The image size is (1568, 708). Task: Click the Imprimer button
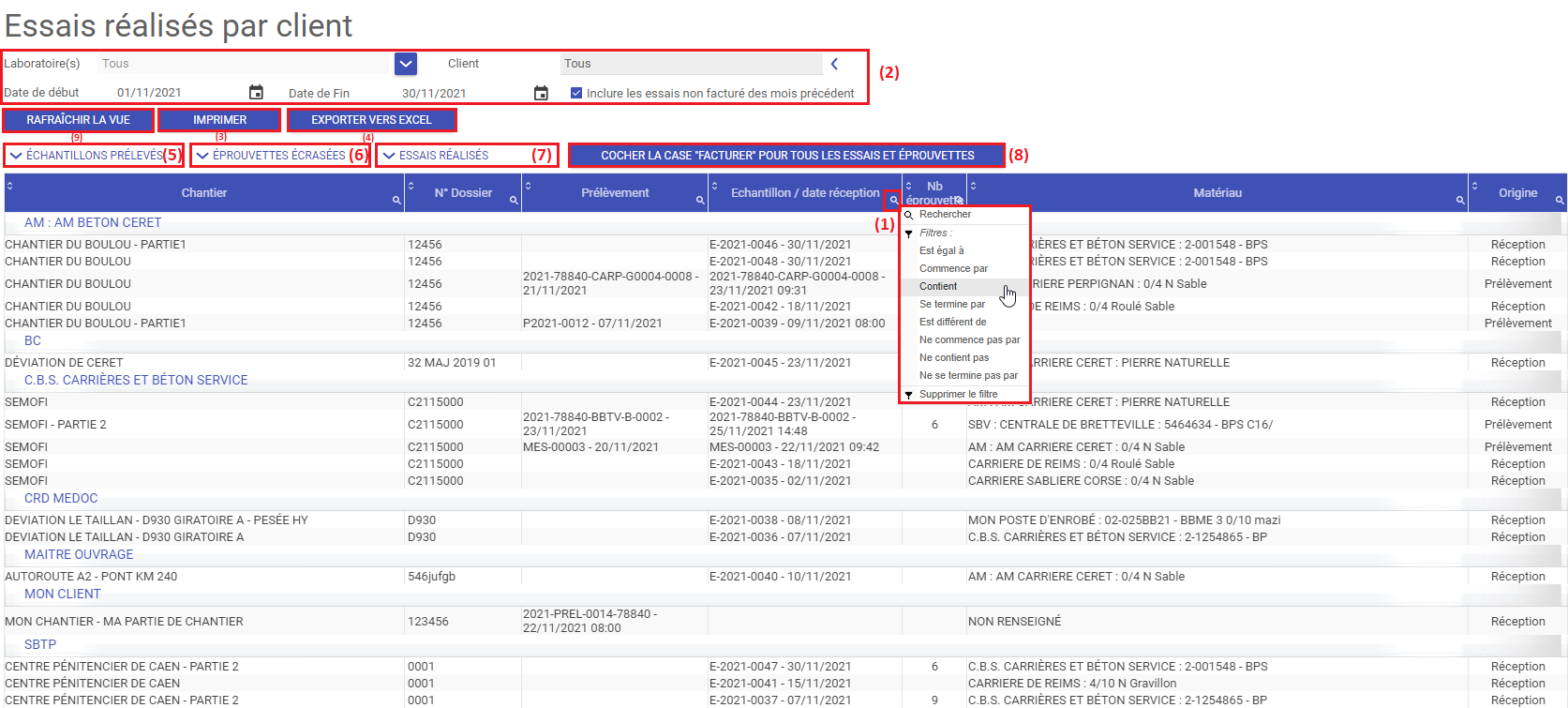[x=219, y=120]
